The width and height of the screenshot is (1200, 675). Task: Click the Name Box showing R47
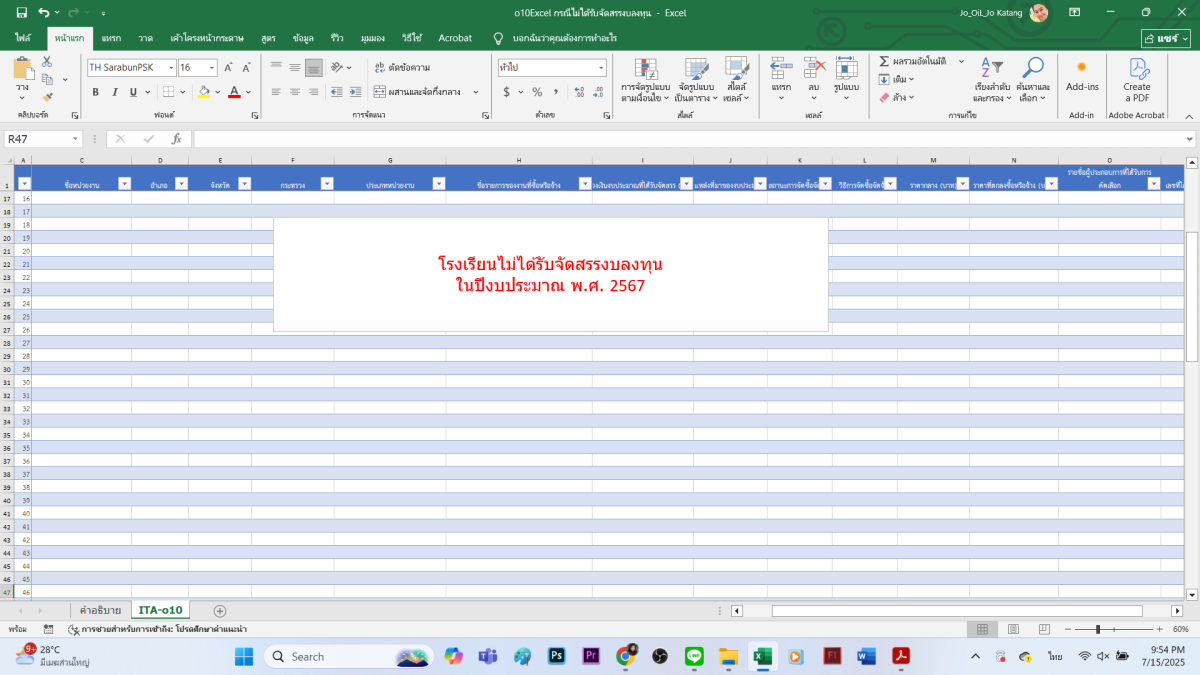pyautogui.click(x=38, y=139)
